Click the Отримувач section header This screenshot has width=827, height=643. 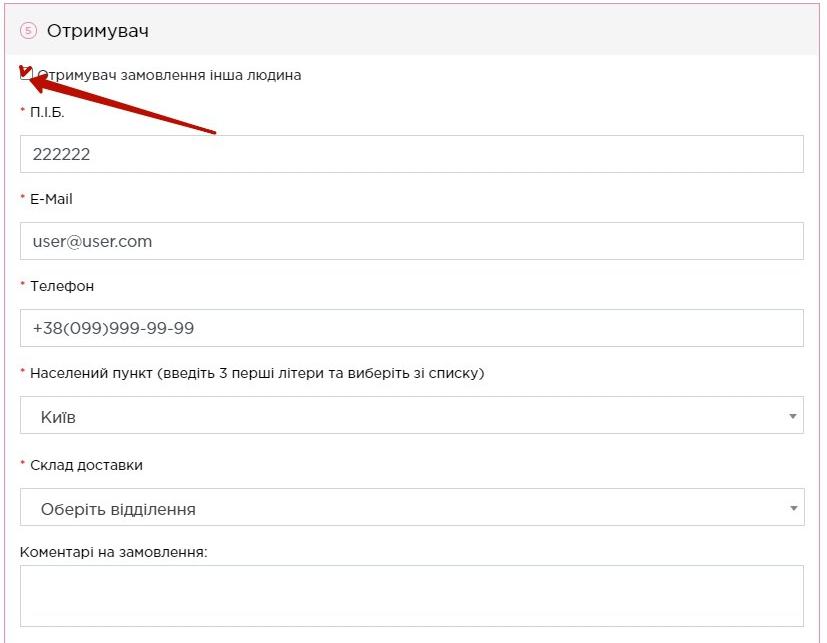98,31
